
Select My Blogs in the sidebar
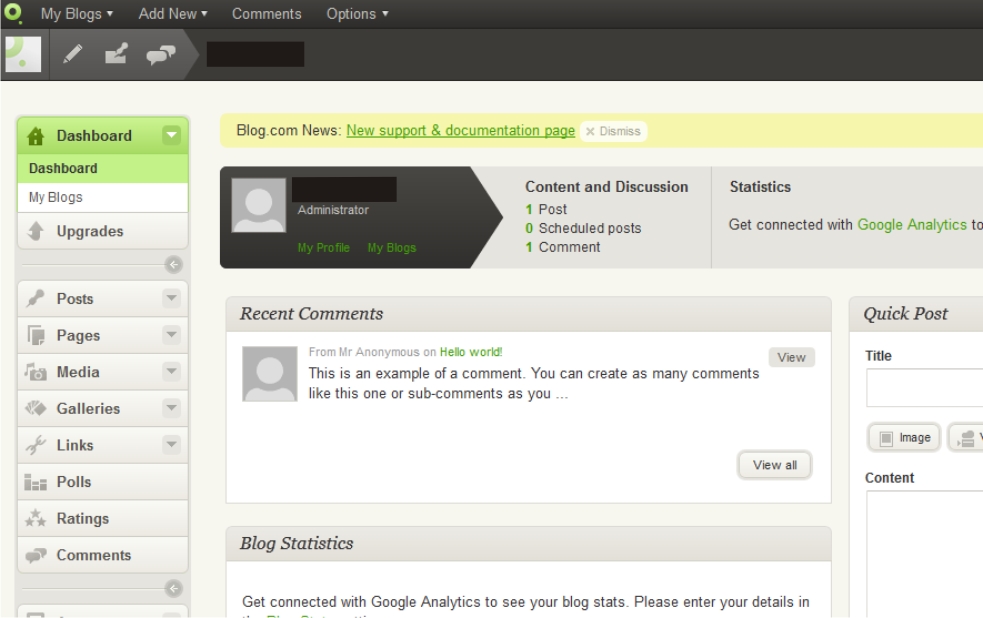103,197
